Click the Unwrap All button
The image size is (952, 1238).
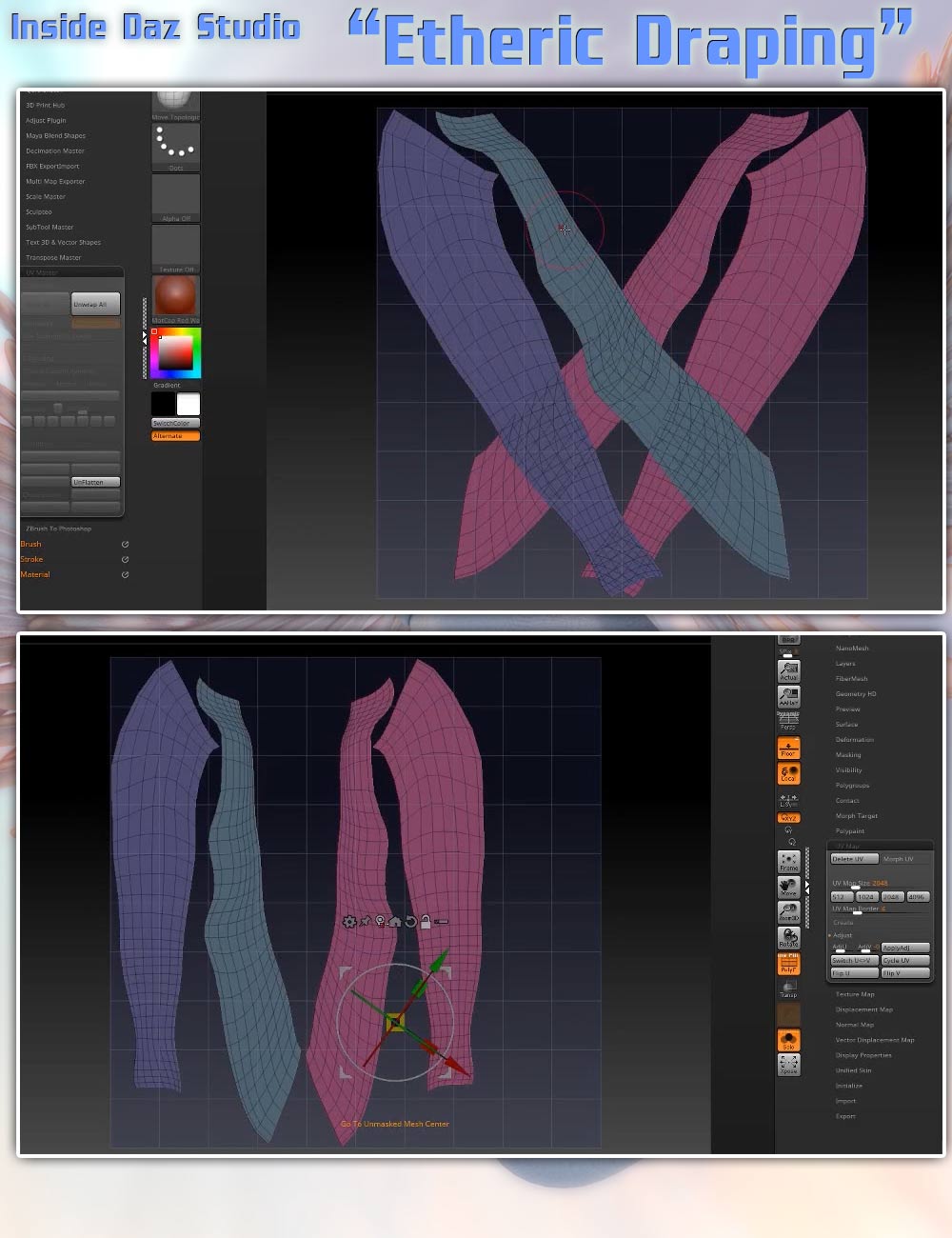pyautogui.click(x=96, y=304)
